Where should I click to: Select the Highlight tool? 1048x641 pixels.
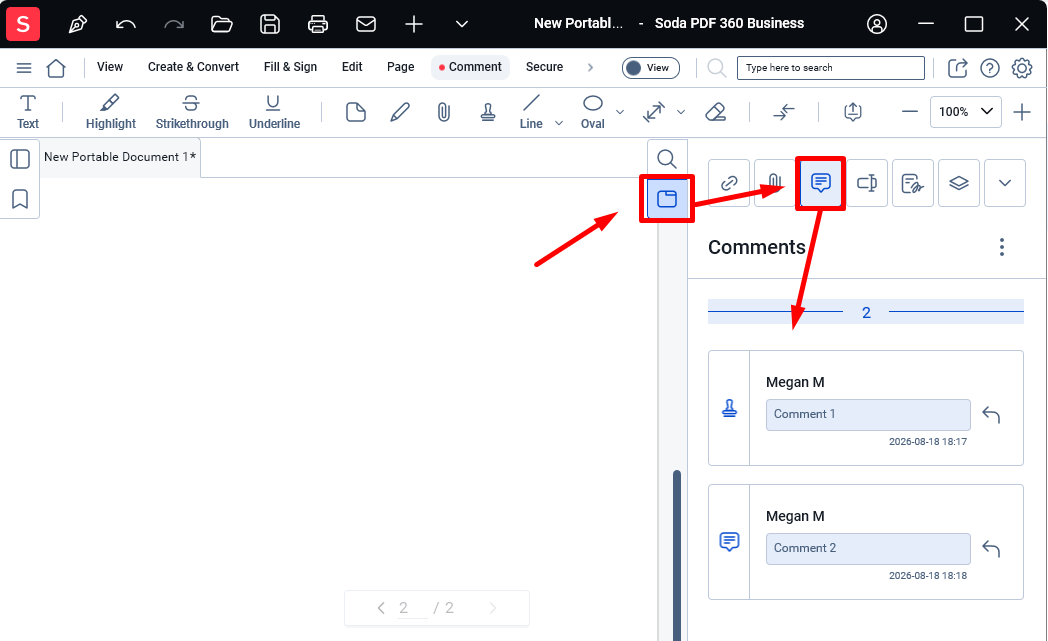point(110,112)
